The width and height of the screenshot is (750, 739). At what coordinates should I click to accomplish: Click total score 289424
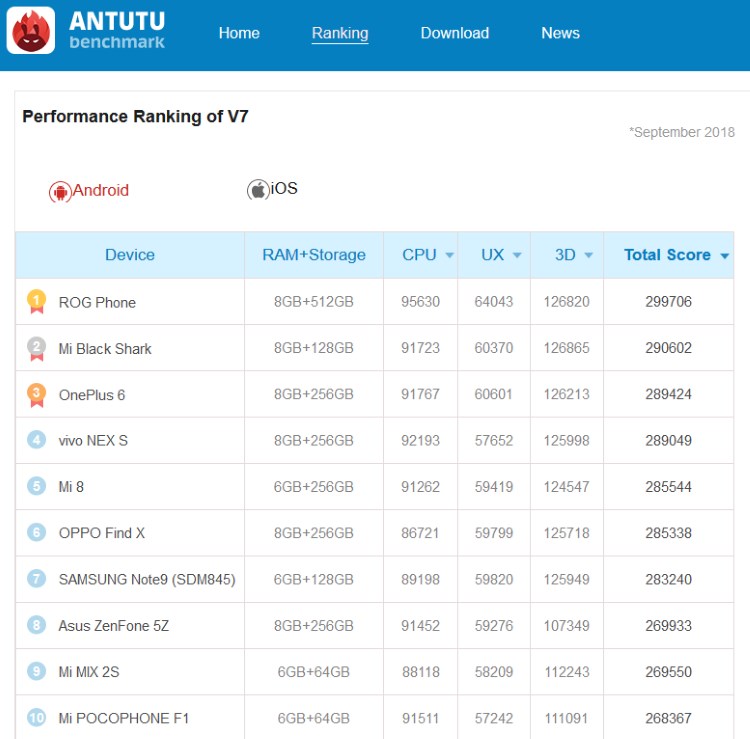[668, 394]
